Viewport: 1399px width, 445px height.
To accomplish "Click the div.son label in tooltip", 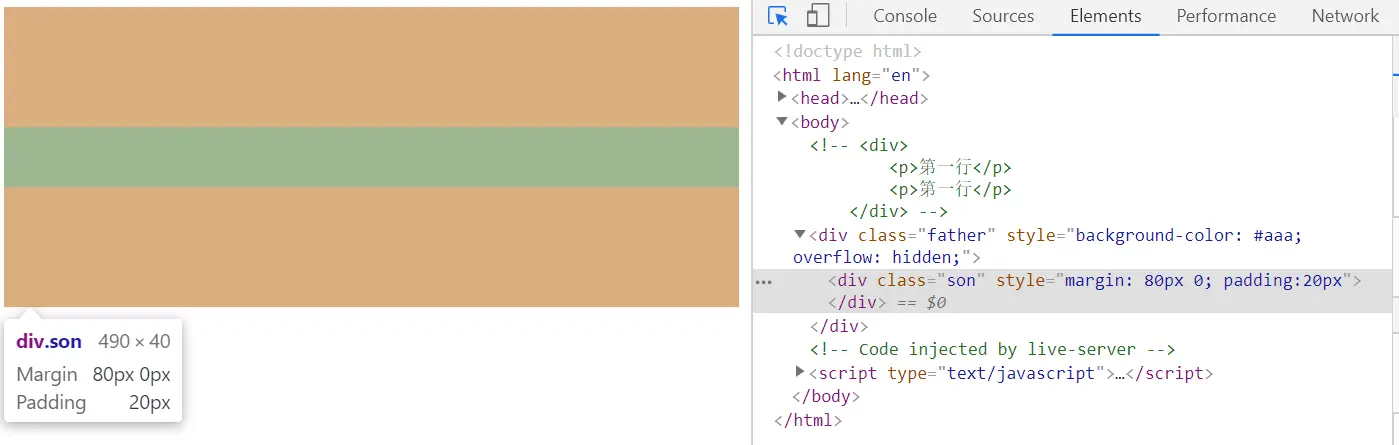I will pyautogui.click(x=49, y=341).
